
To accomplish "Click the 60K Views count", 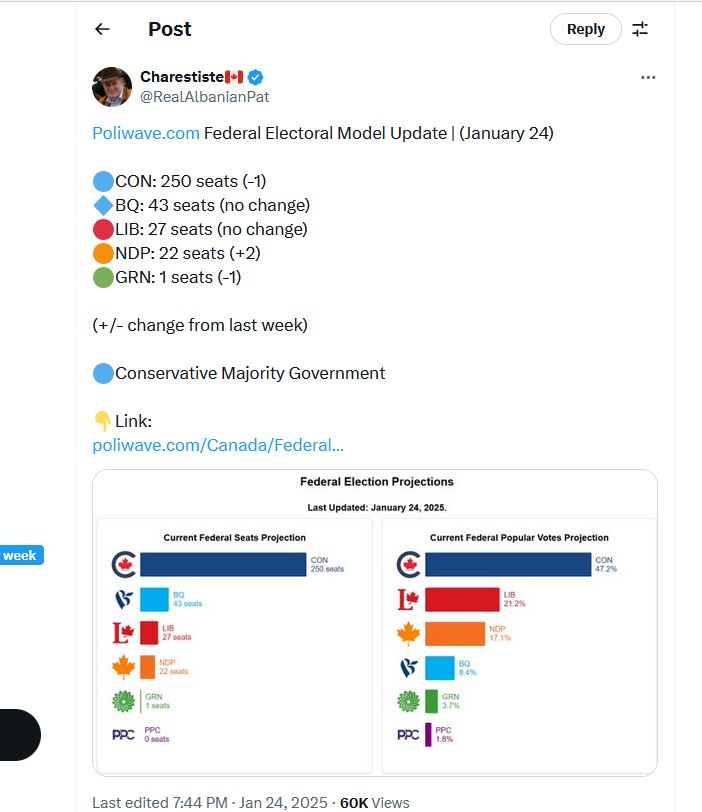I will tap(374, 802).
